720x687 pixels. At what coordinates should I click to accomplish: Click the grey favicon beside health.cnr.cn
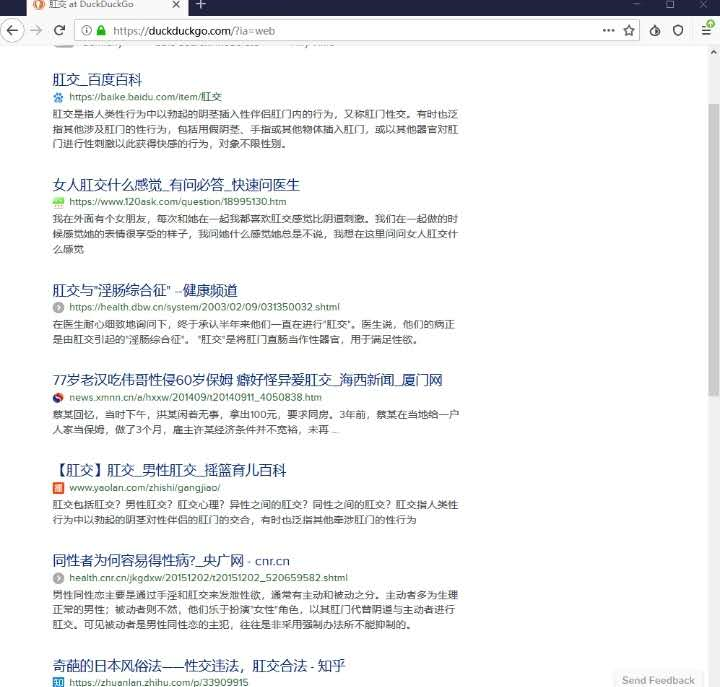click(x=58, y=578)
